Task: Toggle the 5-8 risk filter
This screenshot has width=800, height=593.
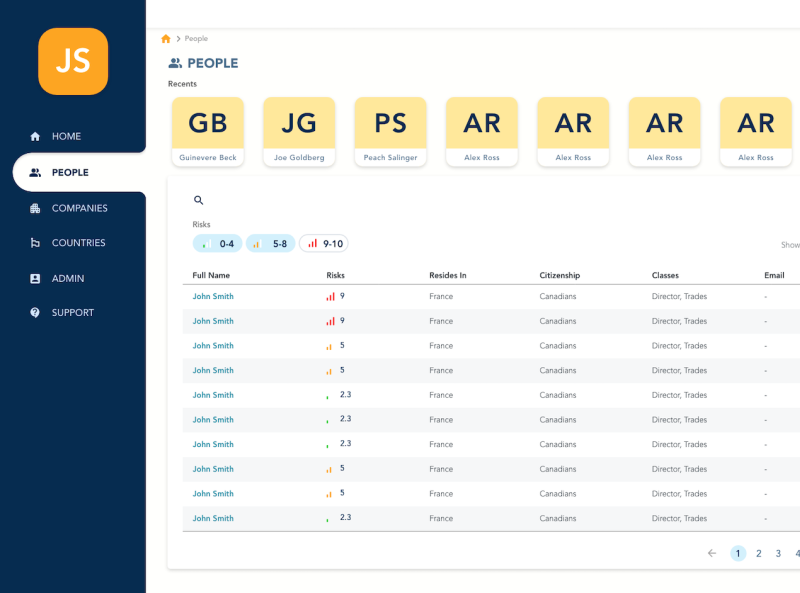Action: (x=269, y=243)
